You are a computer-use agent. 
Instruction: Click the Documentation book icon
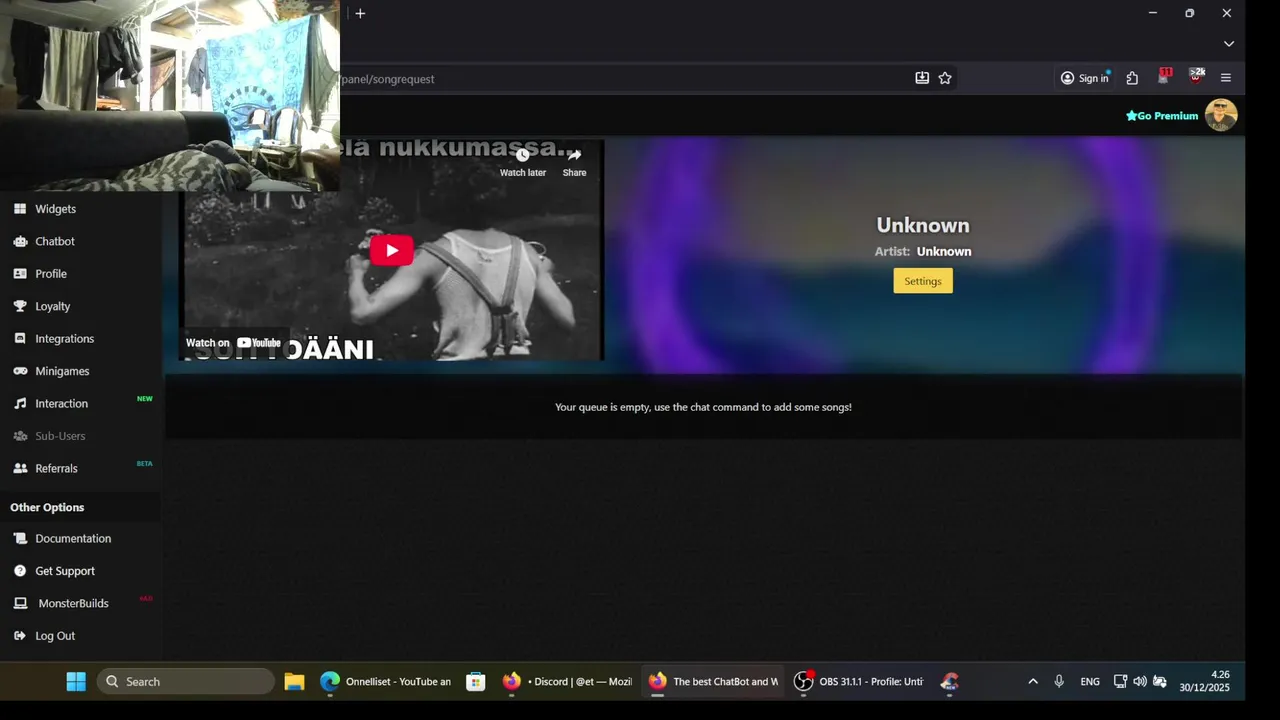coord(20,538)
